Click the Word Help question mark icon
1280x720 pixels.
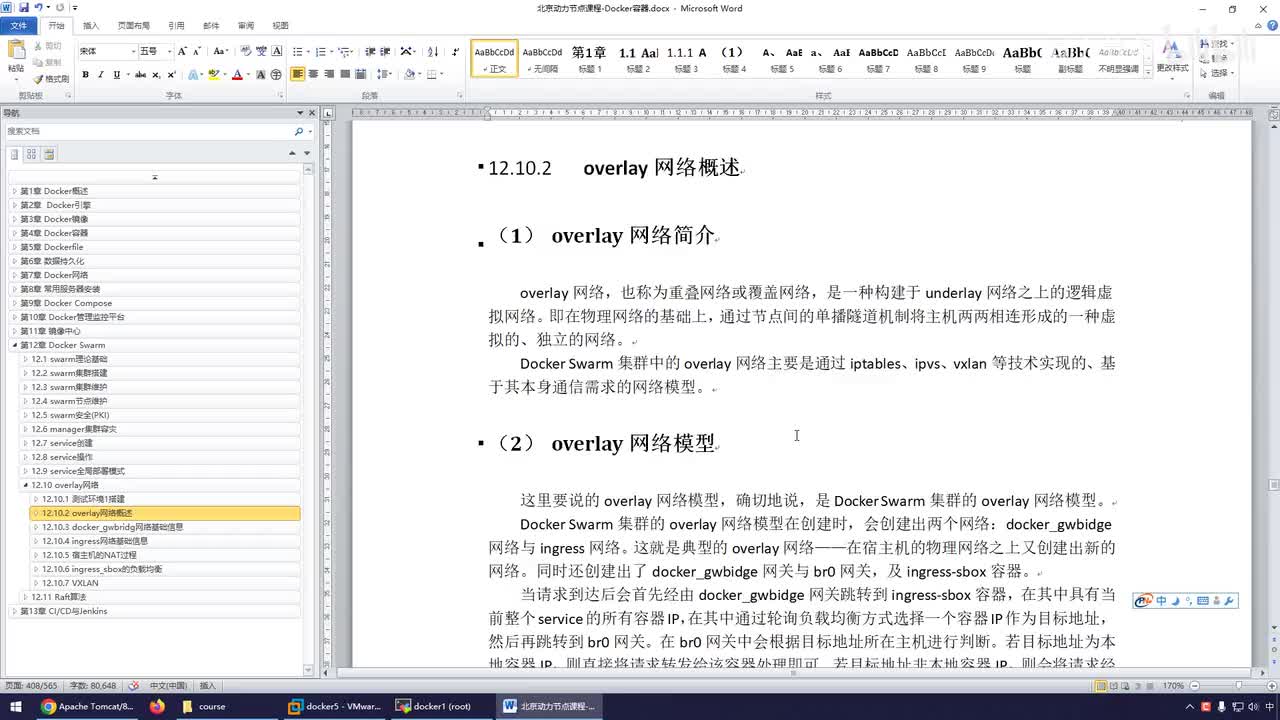(x=1271, y=25)
